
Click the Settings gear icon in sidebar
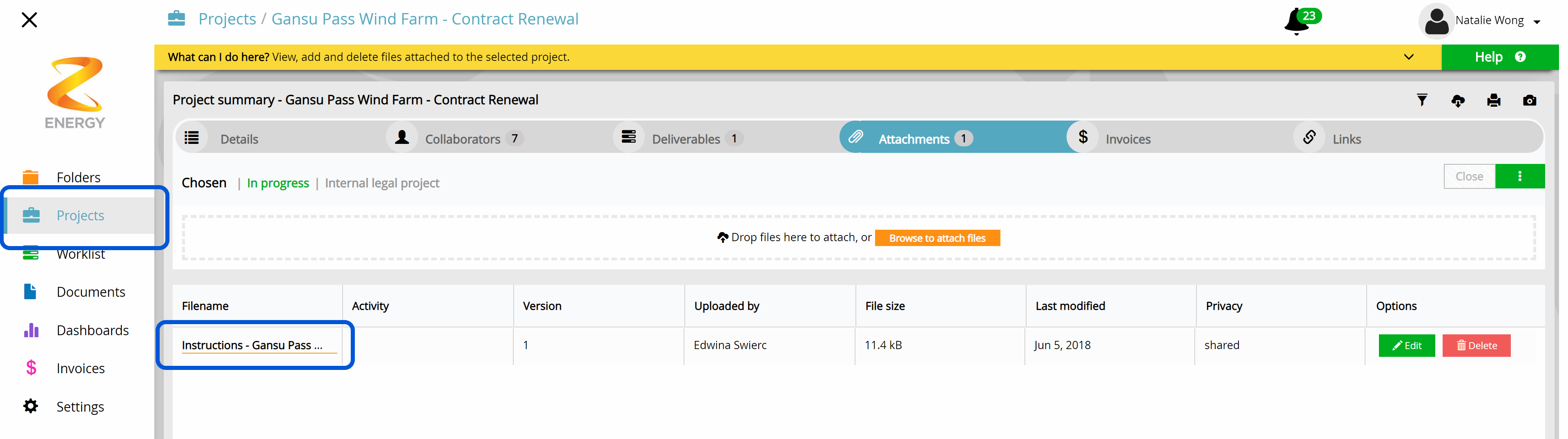tap(31, 406)
